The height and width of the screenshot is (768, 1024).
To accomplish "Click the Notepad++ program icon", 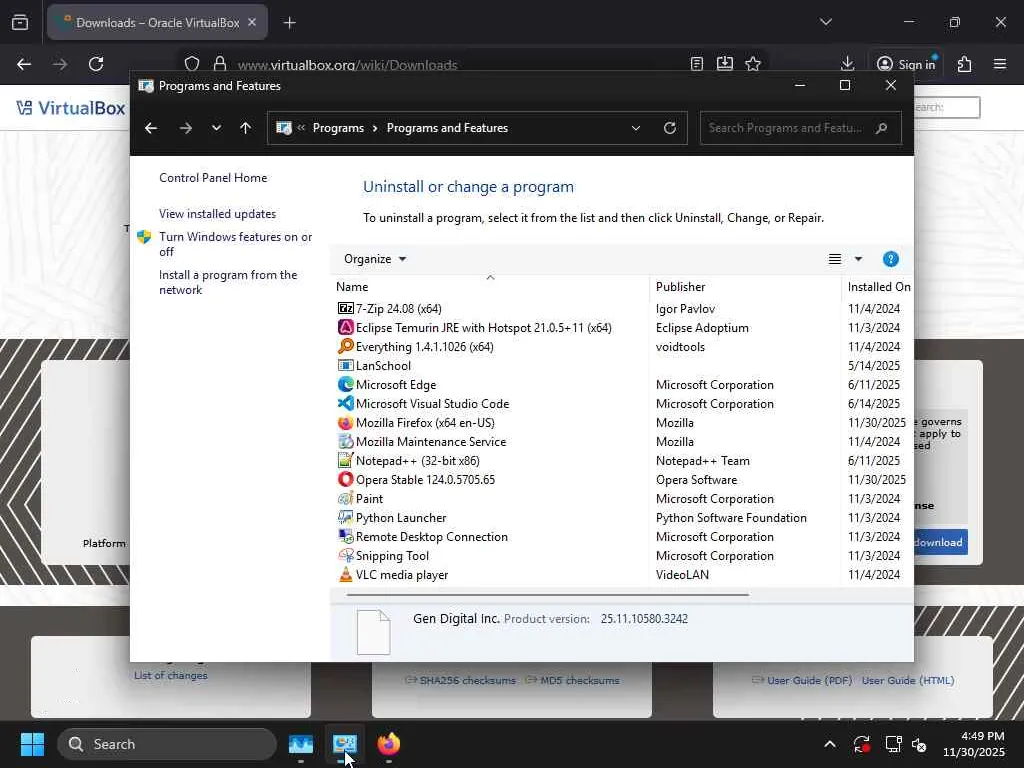I will pyautogui.click(x=345, y=460).
